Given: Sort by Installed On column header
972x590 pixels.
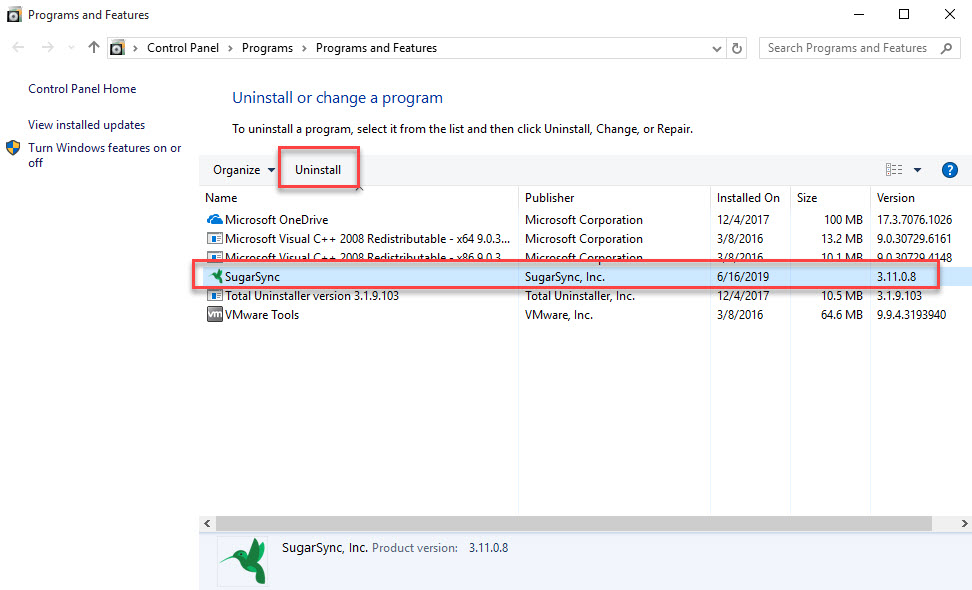Looking at the screenshot, I should [748, 198].
